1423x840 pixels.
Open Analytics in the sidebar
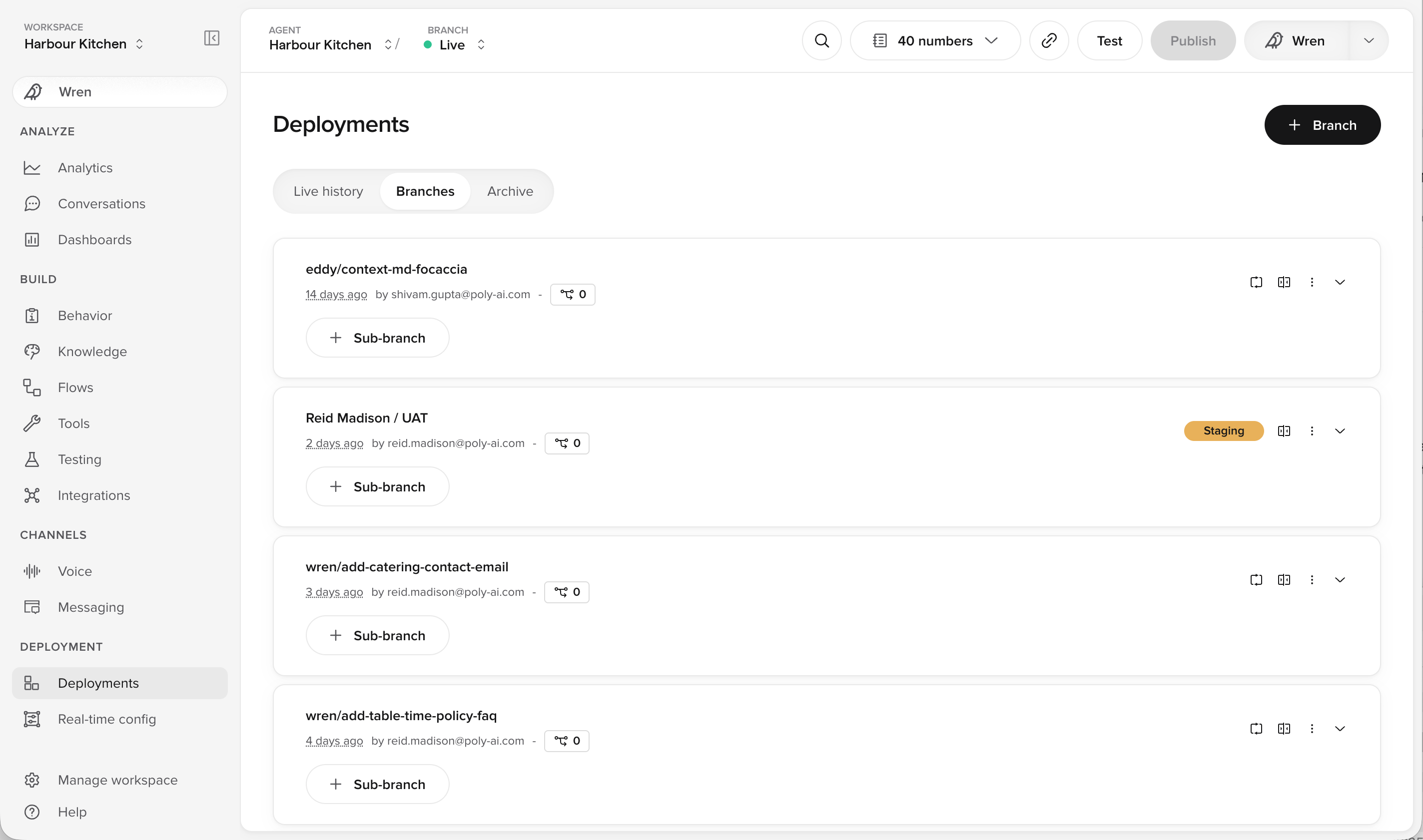(x=119, y=167)
